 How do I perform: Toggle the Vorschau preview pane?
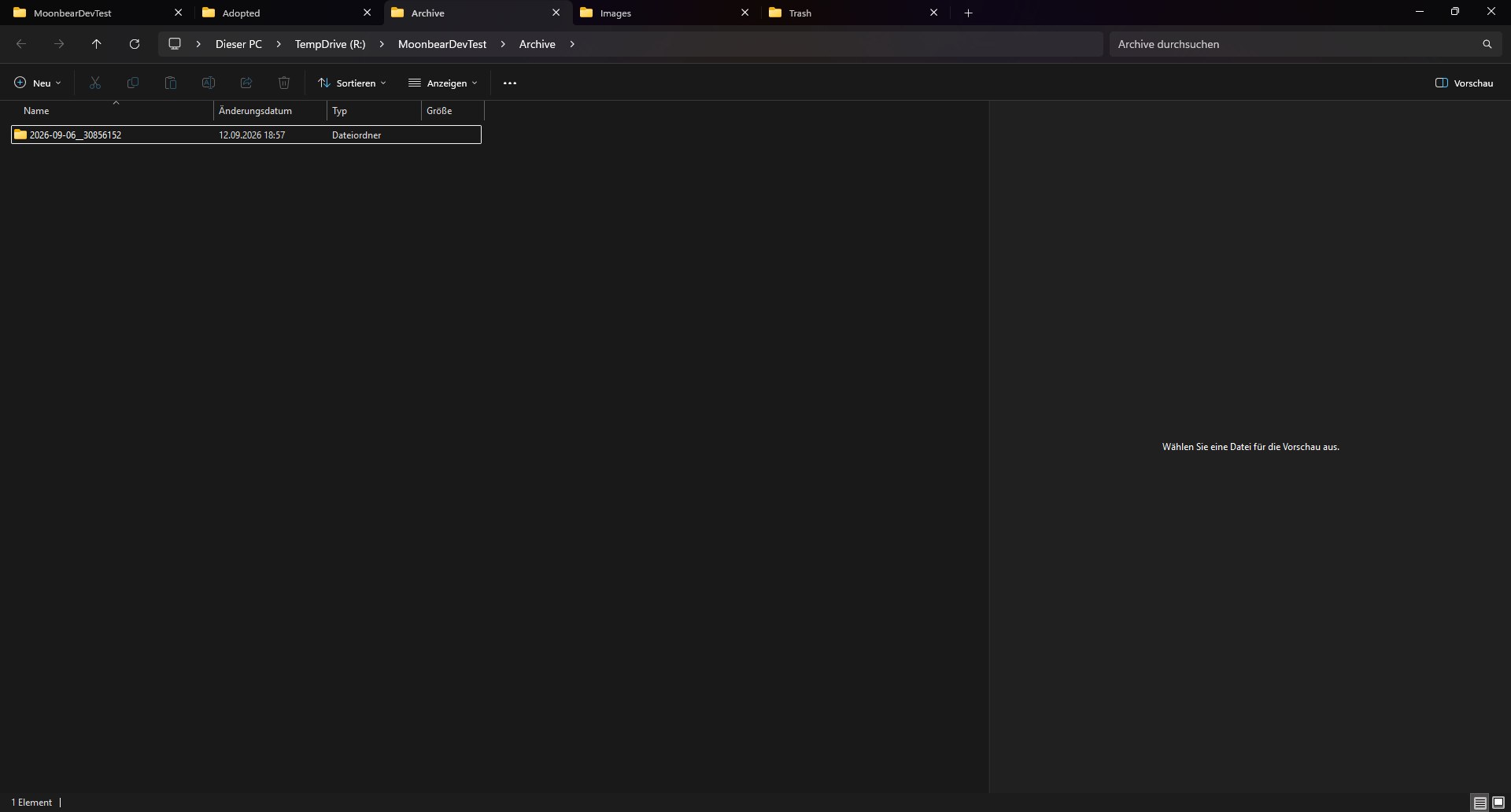[1465, 83]
